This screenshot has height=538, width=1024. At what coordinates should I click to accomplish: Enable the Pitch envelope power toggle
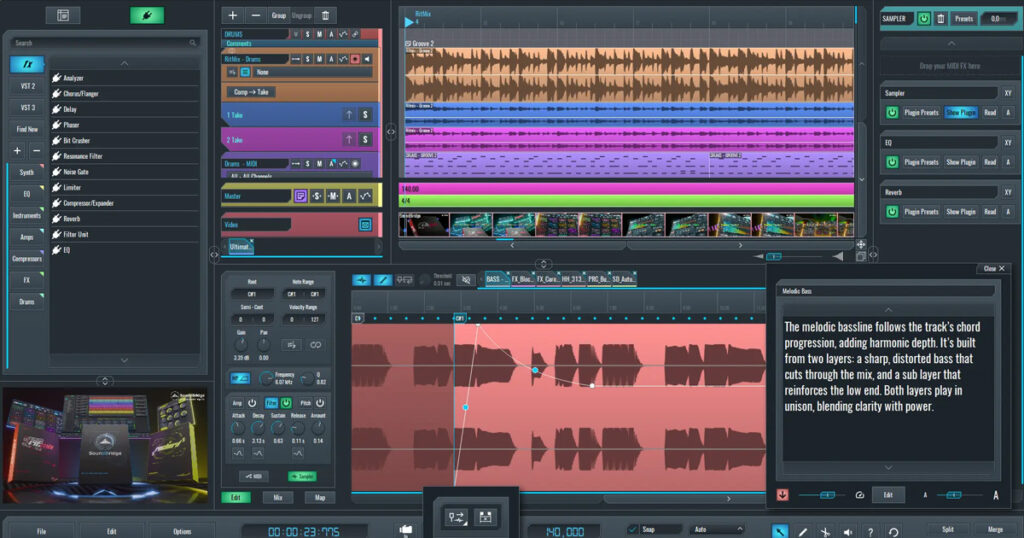320,403
